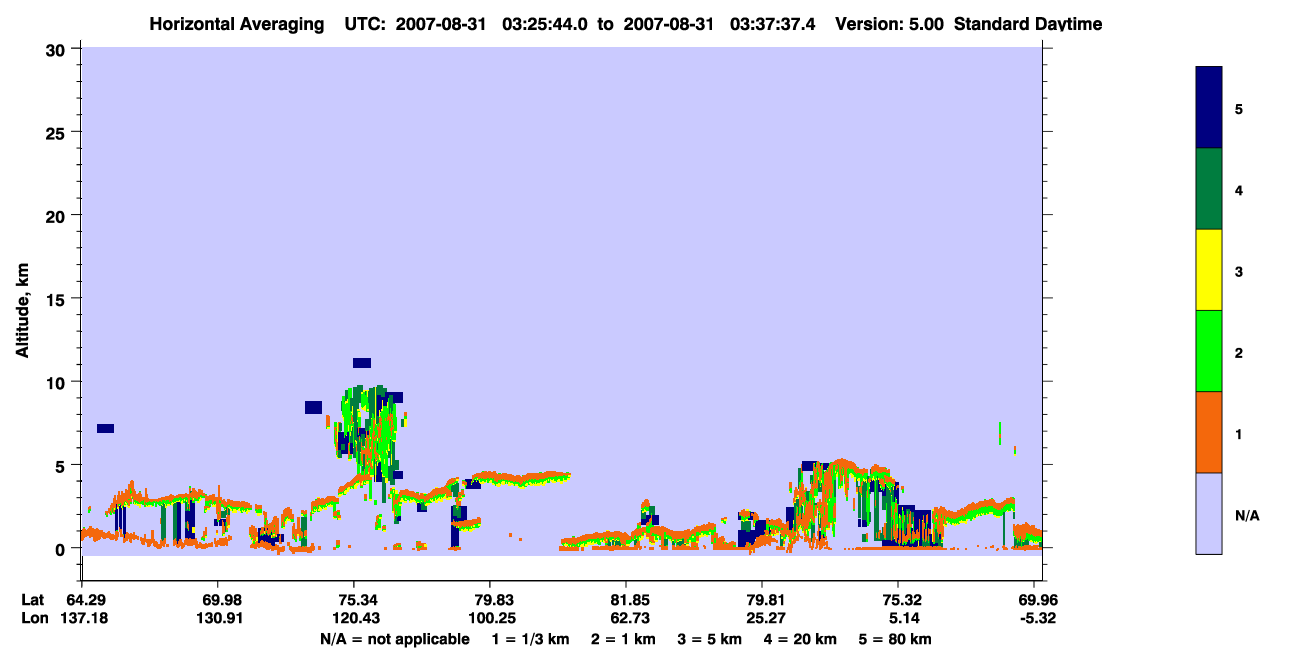1300x667 pixels.
Task: Click the '5 = 80 km' legend note
Action: (895, 639)
